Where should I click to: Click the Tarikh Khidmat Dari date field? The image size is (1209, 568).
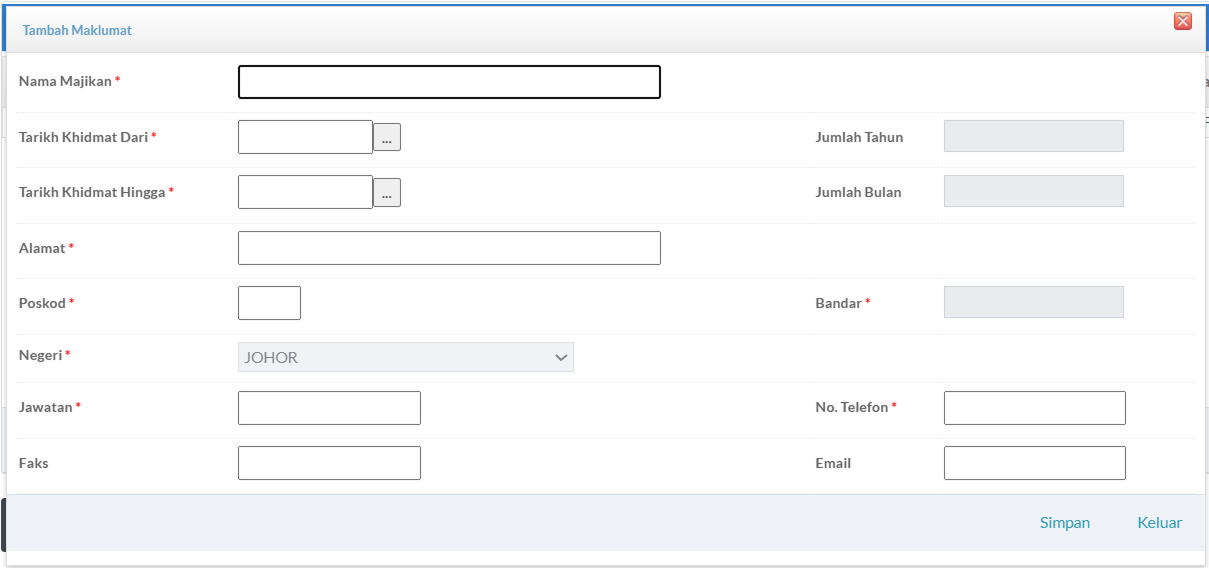pos(305,137)
